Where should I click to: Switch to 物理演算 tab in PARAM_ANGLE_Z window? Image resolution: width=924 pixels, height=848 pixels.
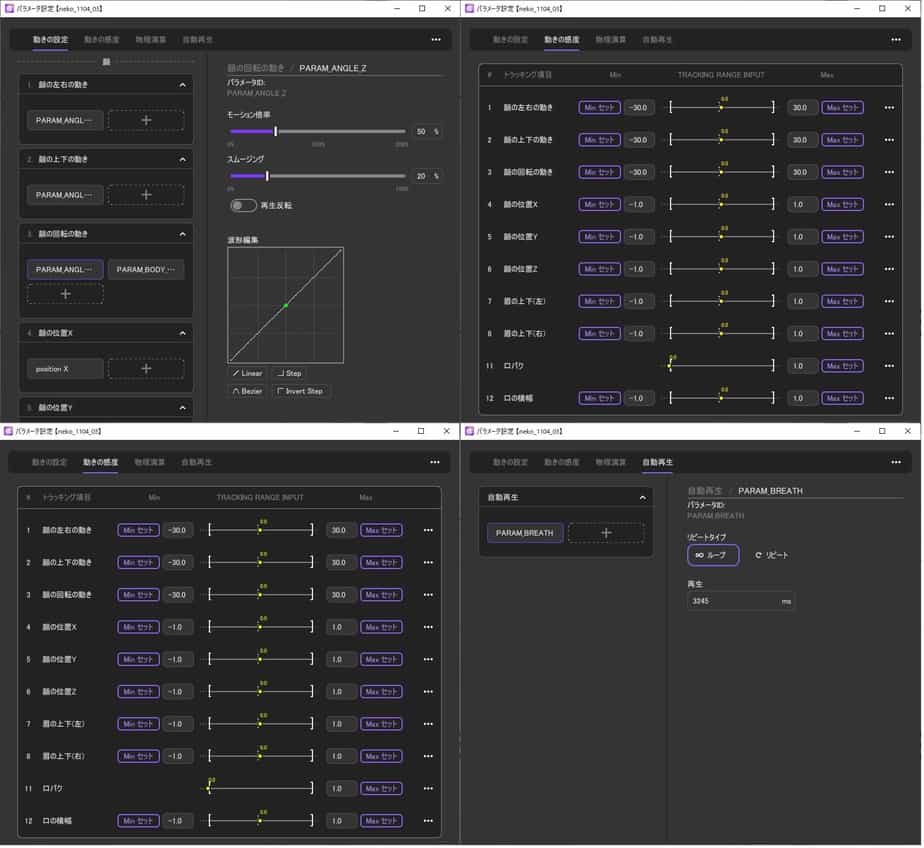pos(150,39)
